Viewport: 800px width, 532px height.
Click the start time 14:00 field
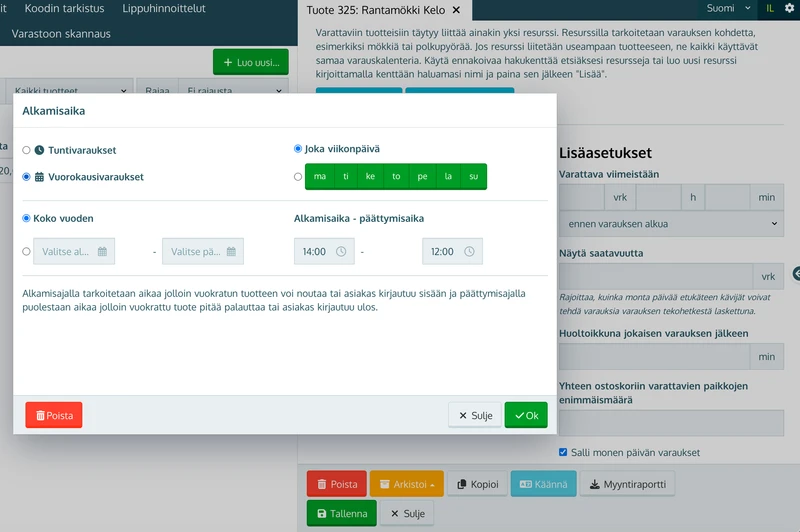click(324, 251)
